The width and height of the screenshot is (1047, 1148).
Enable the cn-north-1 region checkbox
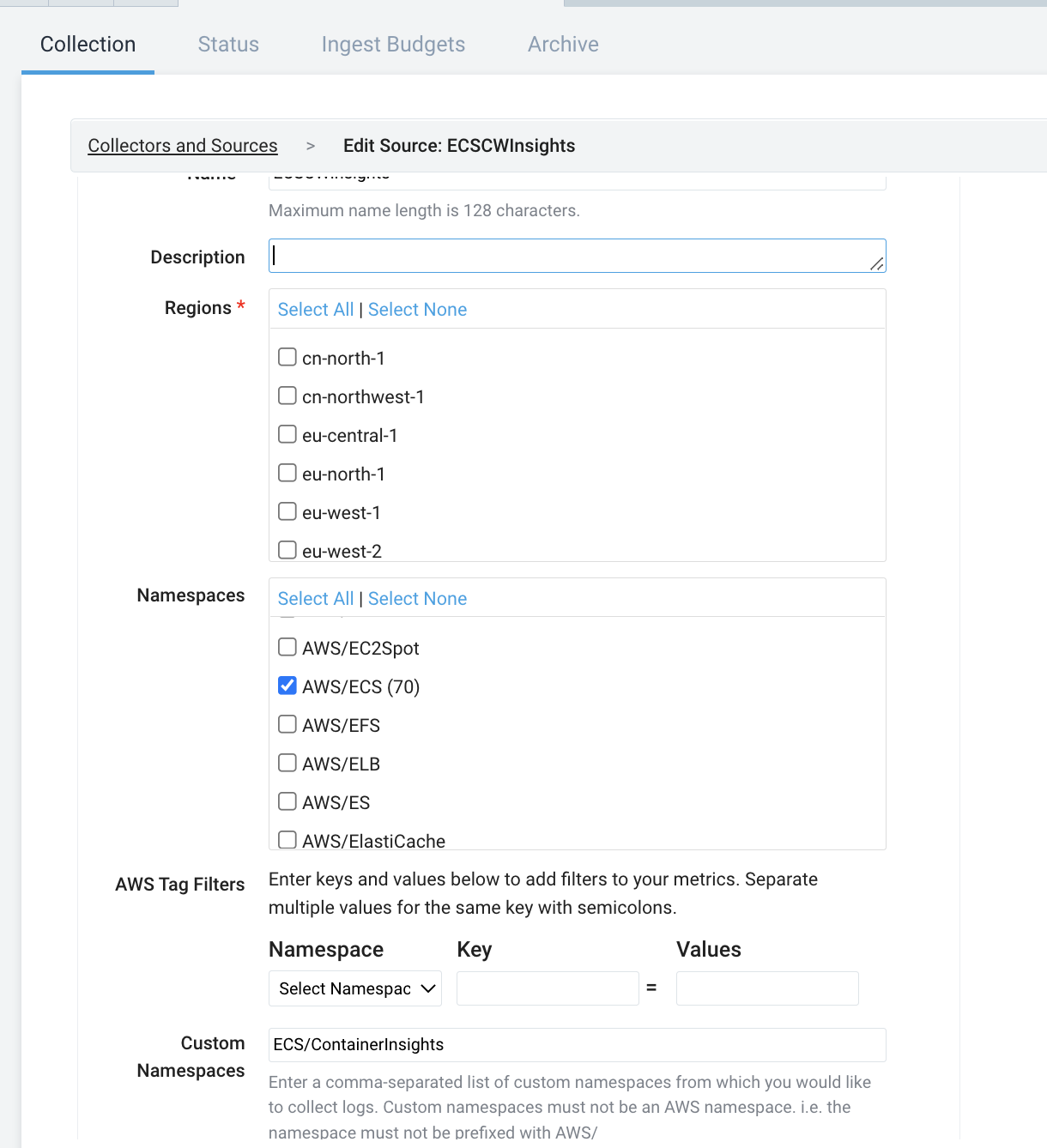(287, 356)
